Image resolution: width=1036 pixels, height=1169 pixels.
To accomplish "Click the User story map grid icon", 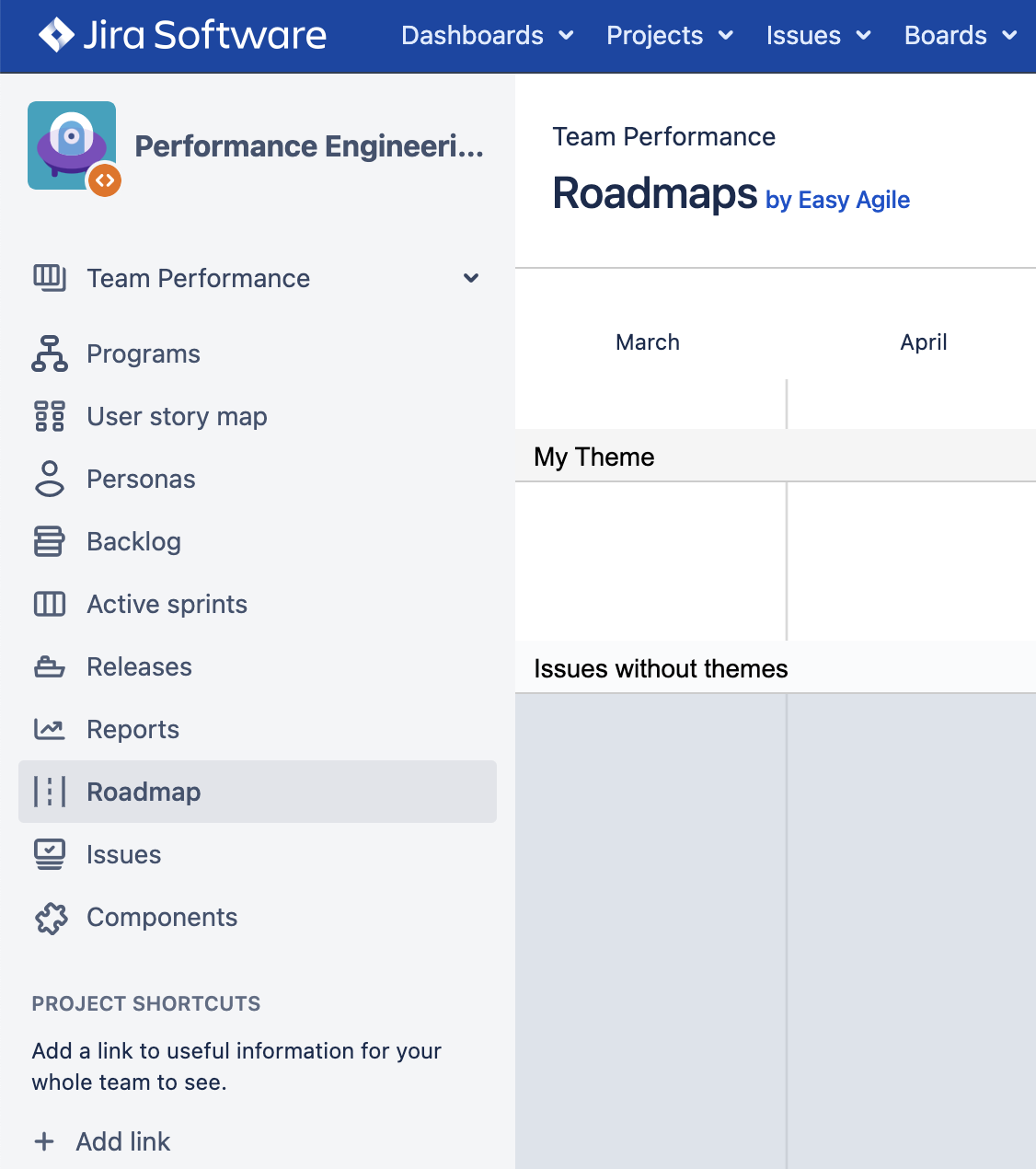I will pos(50,416).
